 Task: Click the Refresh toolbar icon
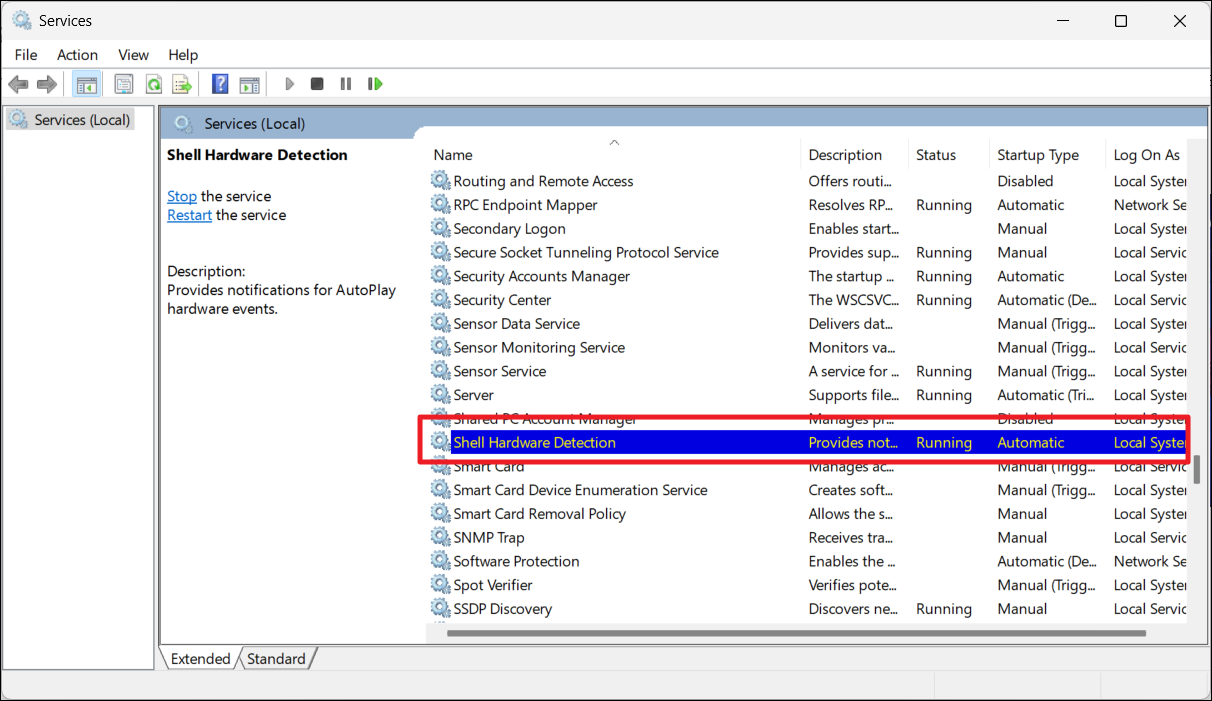154,84
